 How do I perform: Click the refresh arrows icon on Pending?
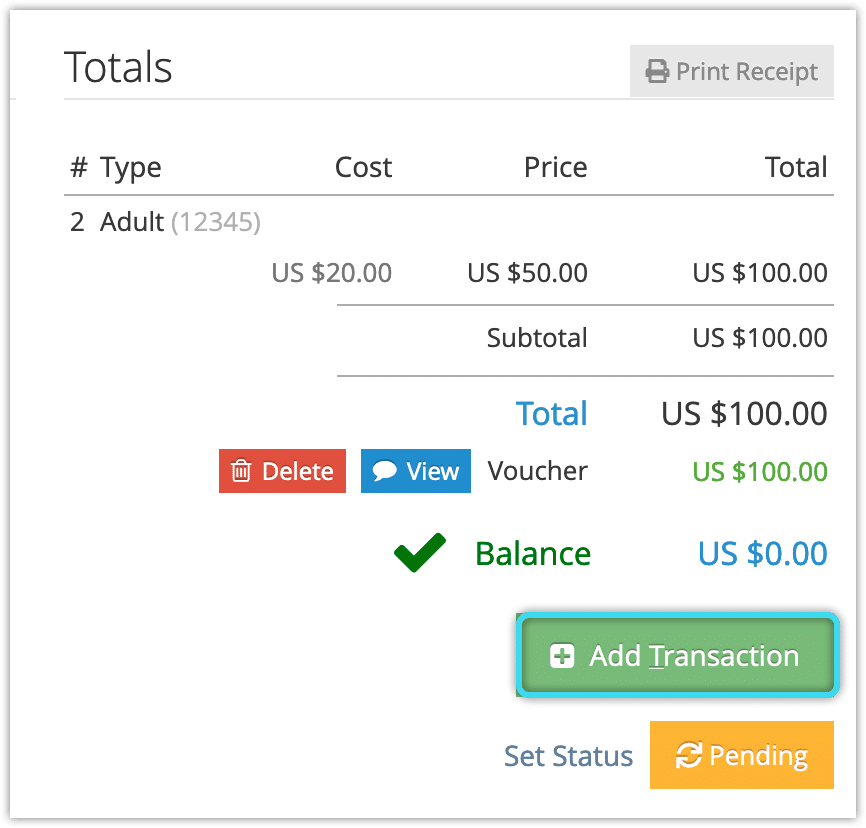pyautogui.click(x=689, y=755)
